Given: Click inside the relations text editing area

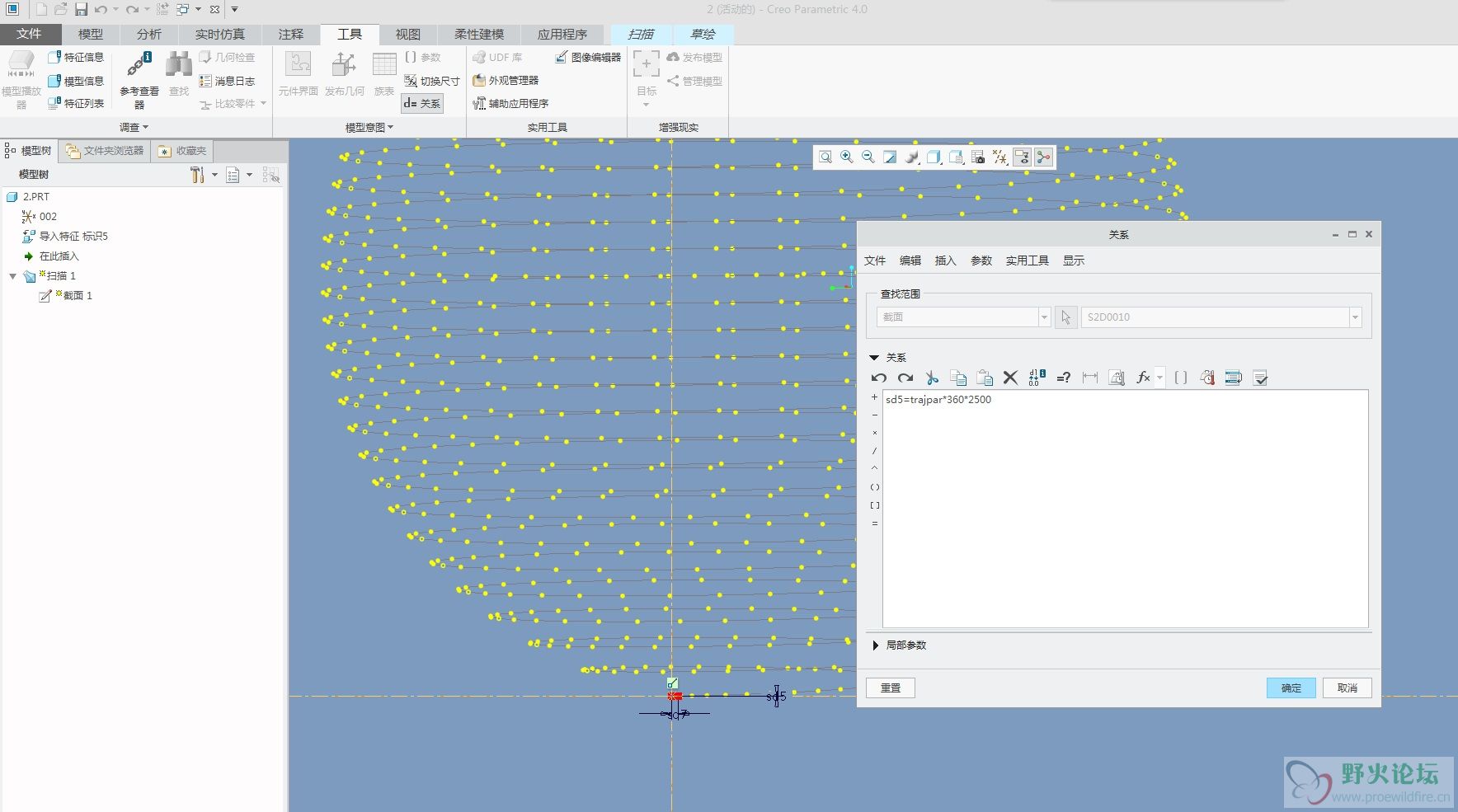Looking at the screenshot, I should [x=1126, y=509].
